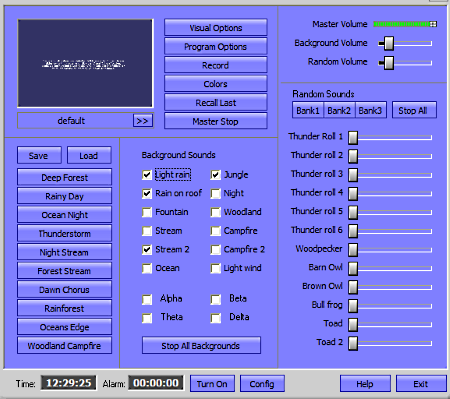Click Stop All random sounds
Image resolution: width=450 pixels, height=399 pixels.
[x=414, y=110]
